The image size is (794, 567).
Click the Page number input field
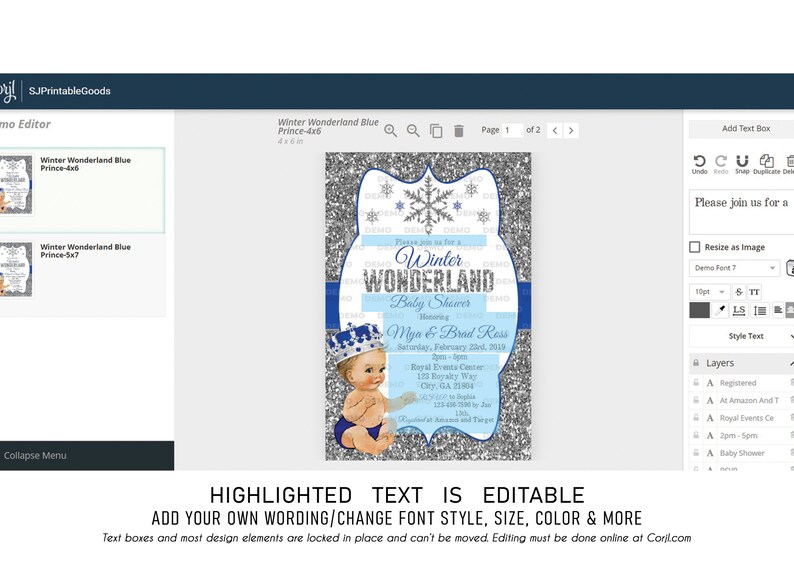[x=512, y=130]
